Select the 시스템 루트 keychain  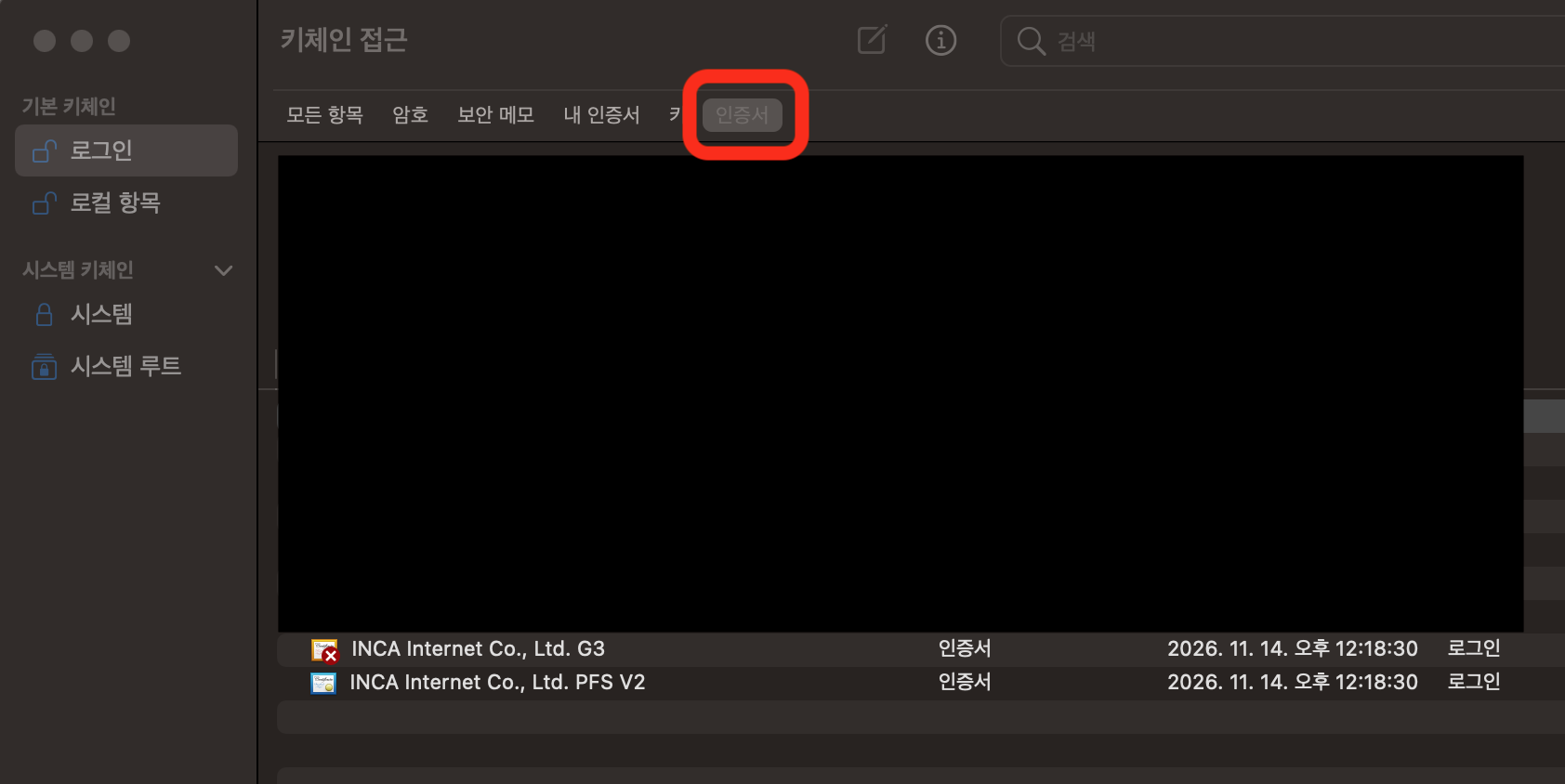126,366
